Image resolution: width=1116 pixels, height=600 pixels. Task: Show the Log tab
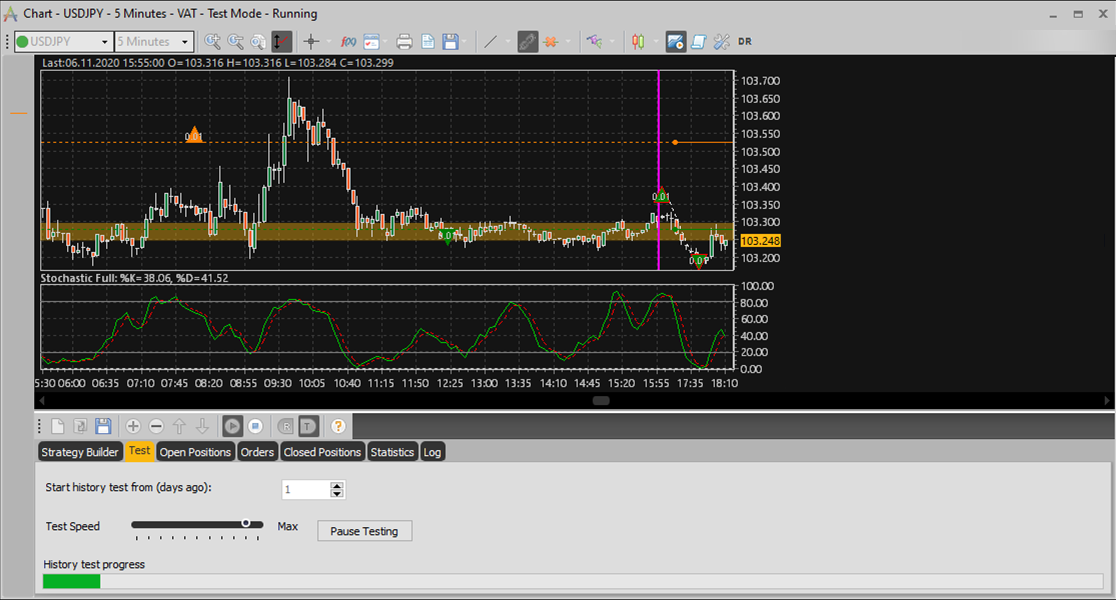(x=432, y=452)
